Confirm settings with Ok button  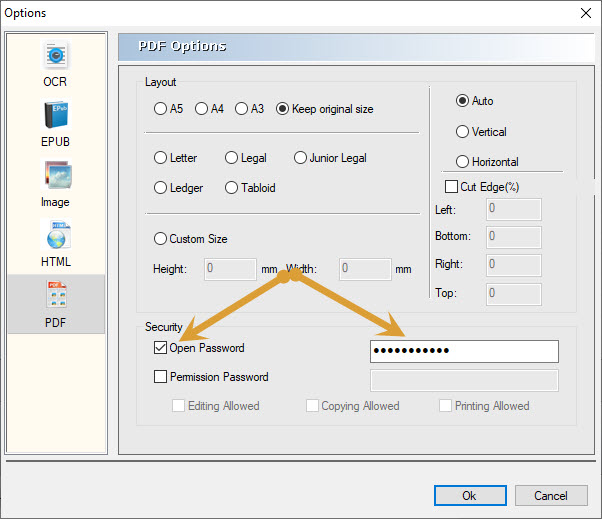(470, 496)
